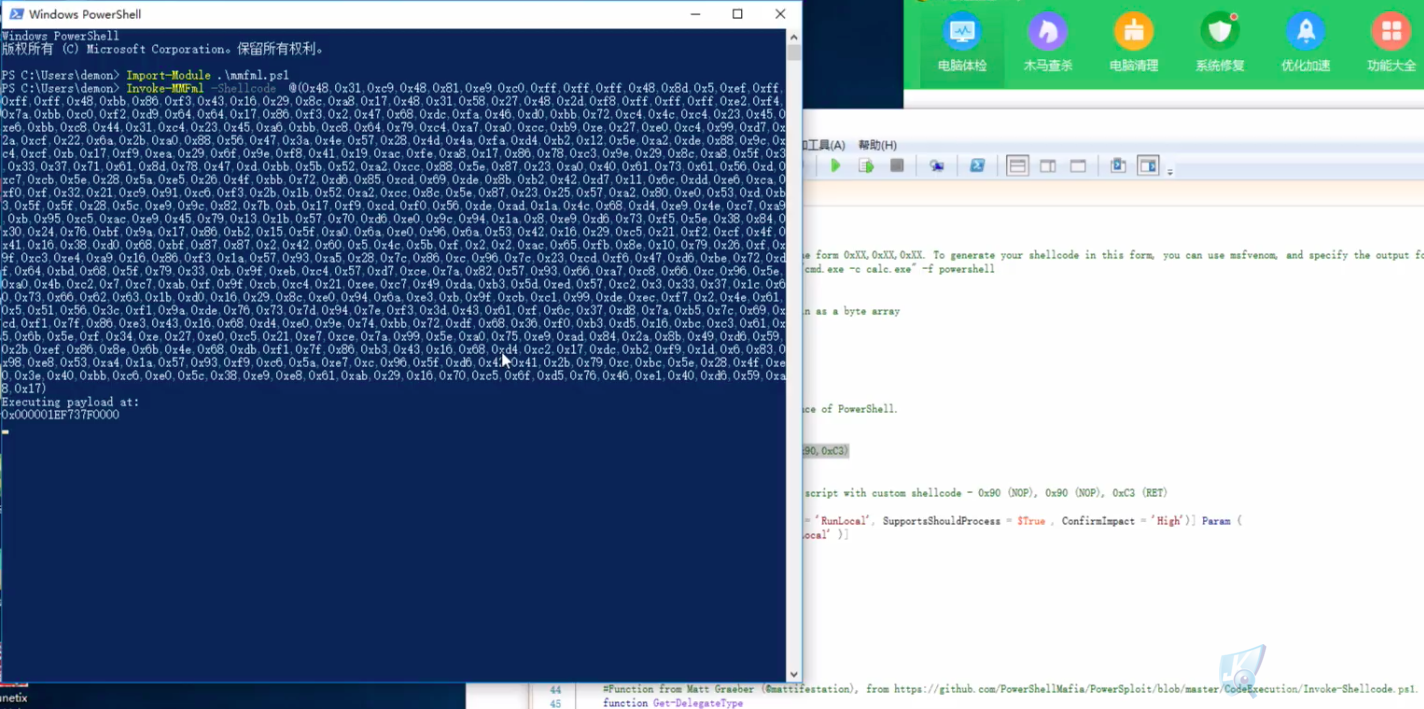
Task: Open 电脑清理 cleanup tool
Action: pyautogui.click(x=1133, y=44)
